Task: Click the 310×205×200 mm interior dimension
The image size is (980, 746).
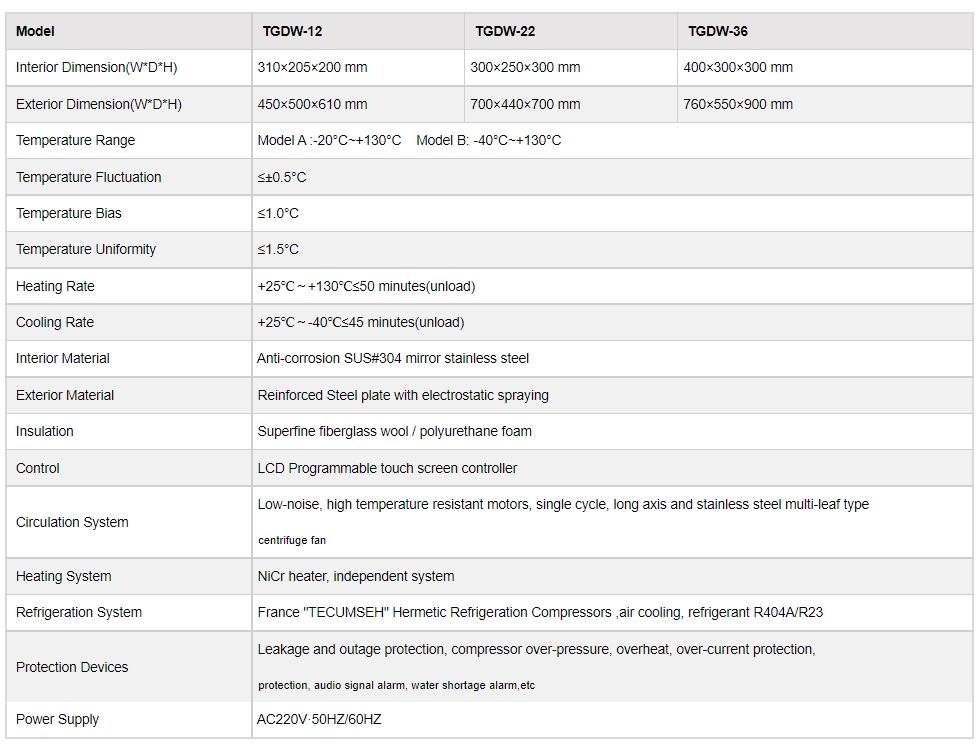Action: tap(312, 68)
